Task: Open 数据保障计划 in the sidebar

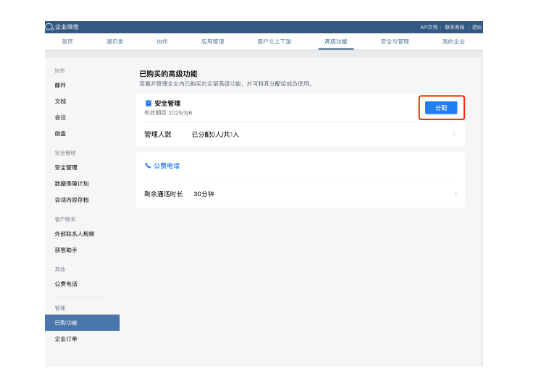Action: point(72,184)
